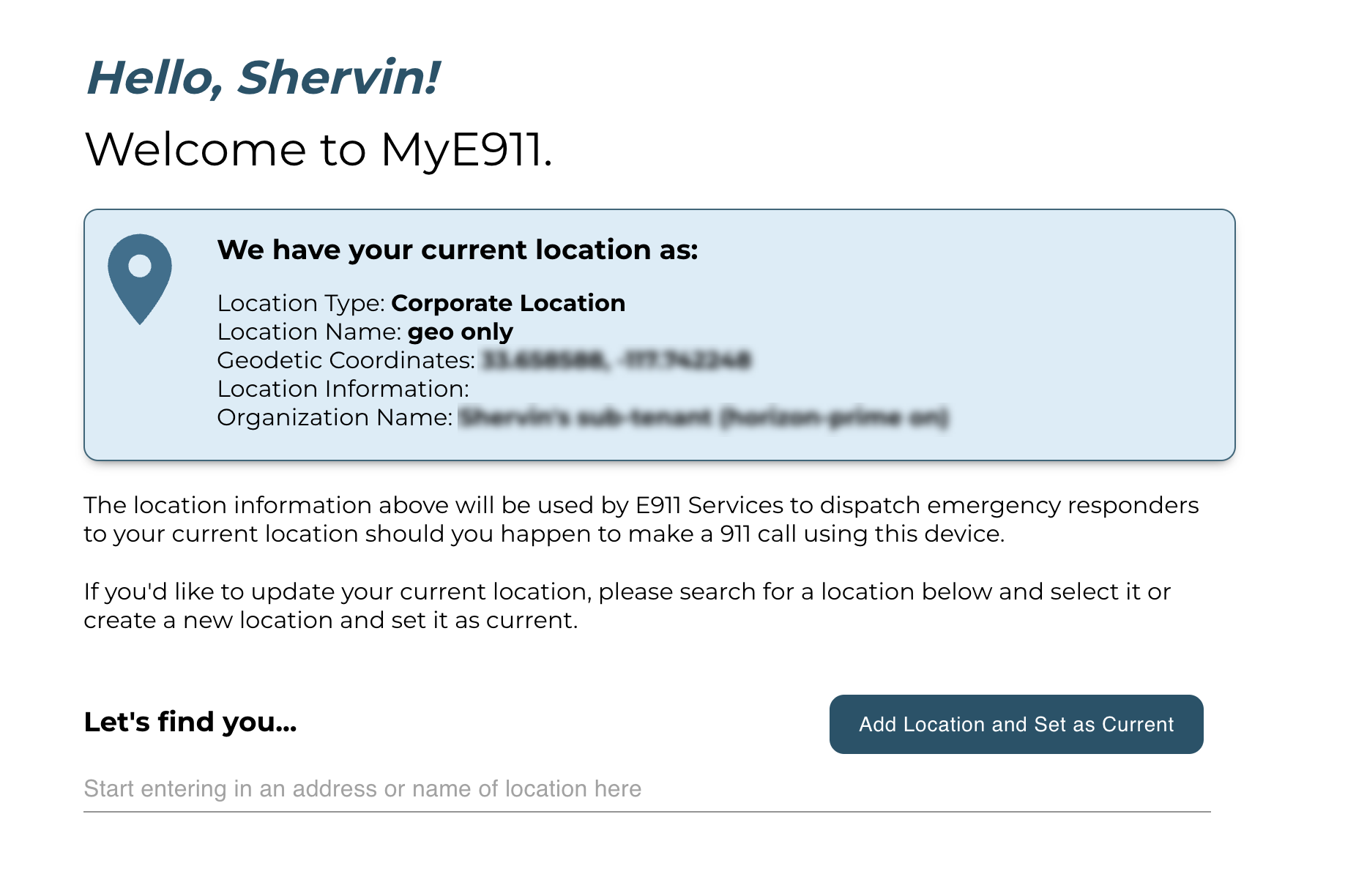Click the bold 'geo only' location name

click(461, 332)
